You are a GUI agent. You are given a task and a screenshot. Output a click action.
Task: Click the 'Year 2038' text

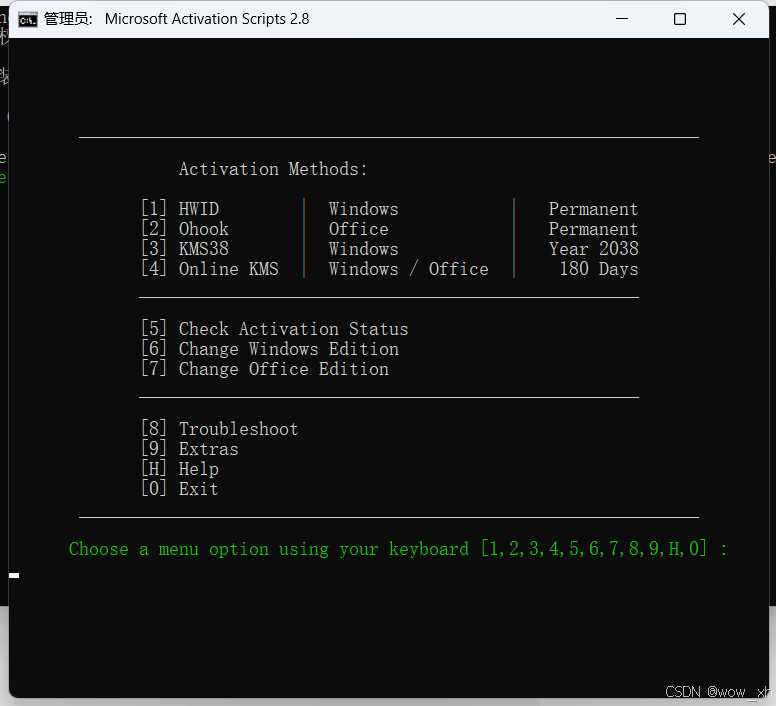click(x=593, y=248)
